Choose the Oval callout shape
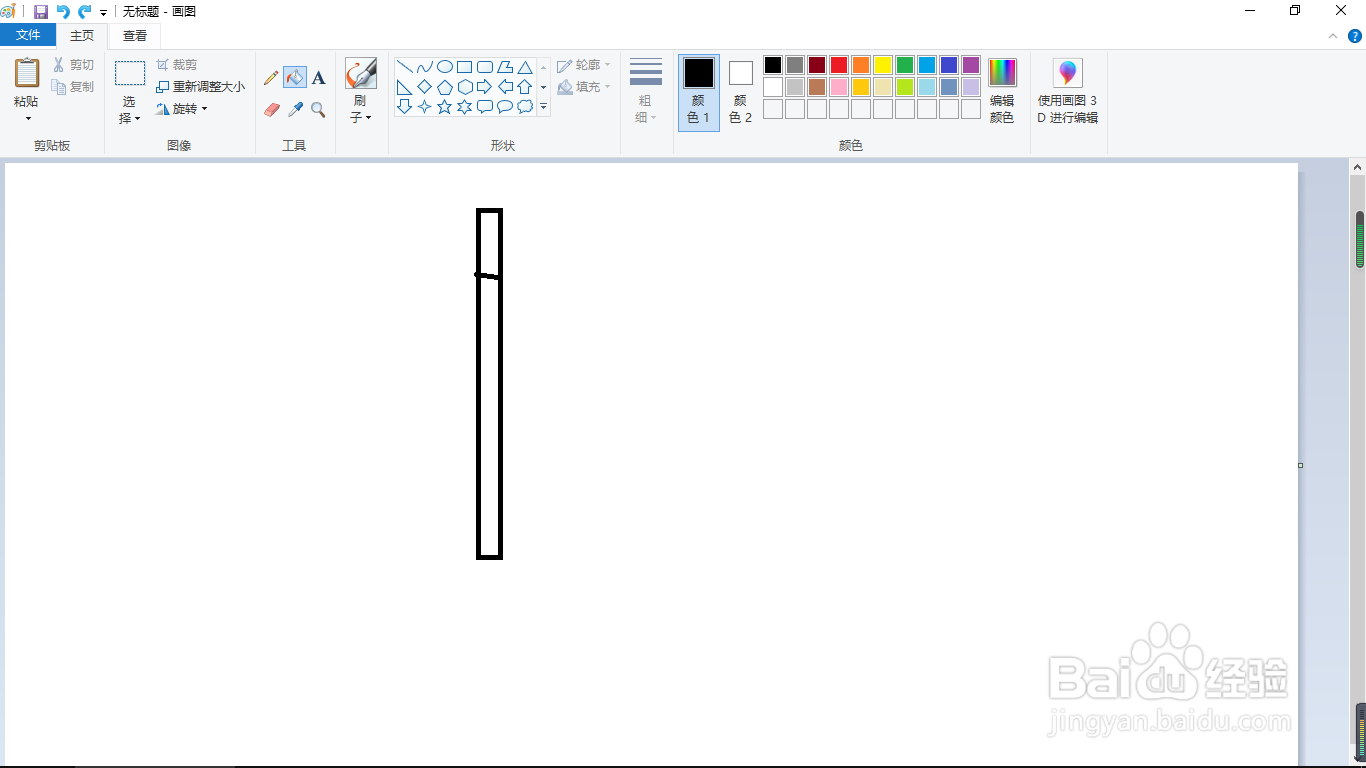Screen dimensions: 1366x768 [505, 106]
